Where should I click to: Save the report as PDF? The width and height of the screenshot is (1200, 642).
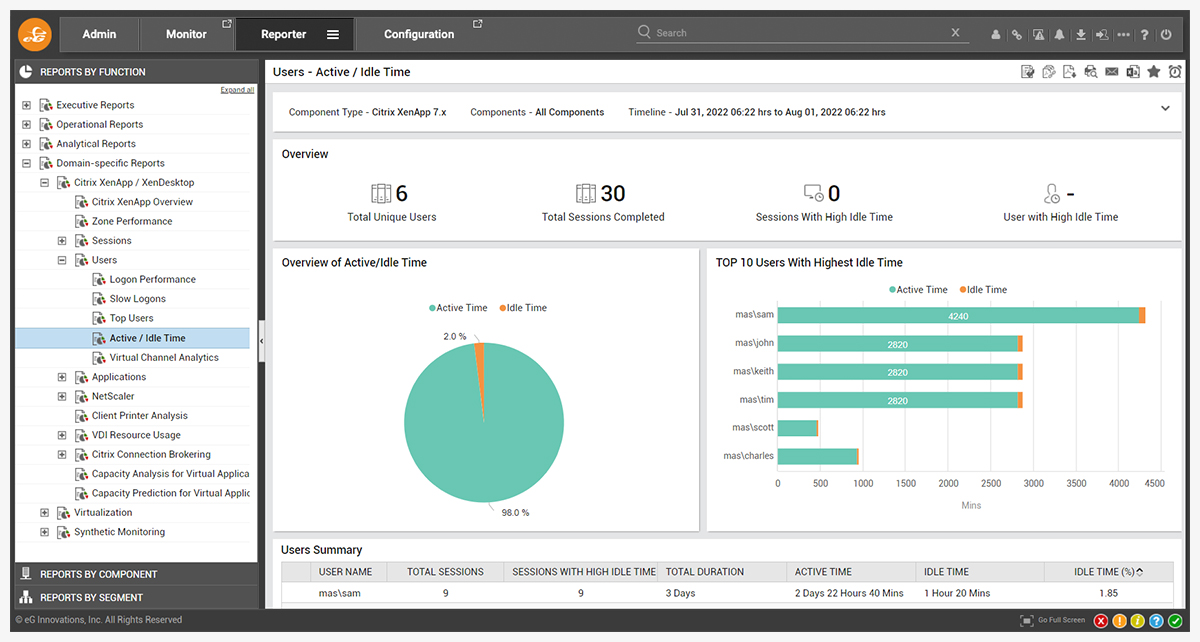pos(1069,72)
